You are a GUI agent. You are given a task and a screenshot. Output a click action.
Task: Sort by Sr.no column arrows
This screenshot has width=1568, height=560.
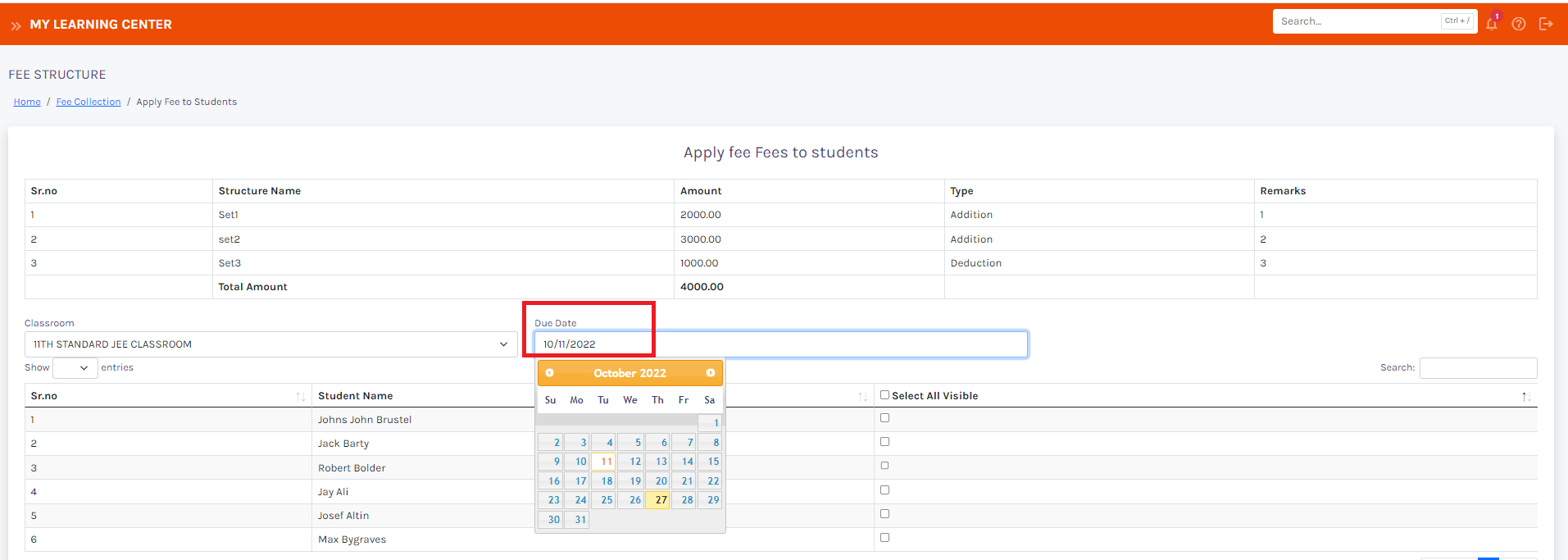pos(300,397)
